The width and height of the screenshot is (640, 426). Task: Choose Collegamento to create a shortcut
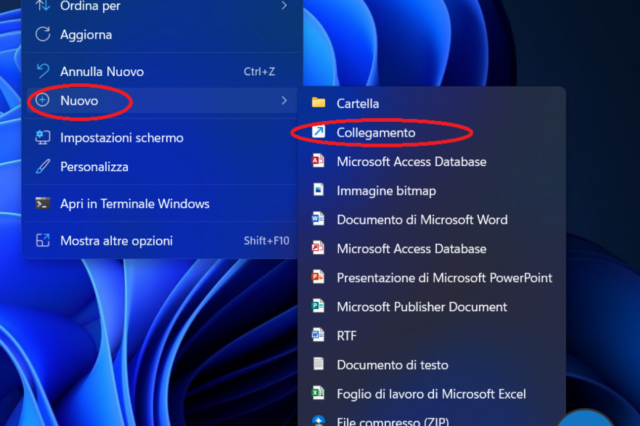pos(432,133)
